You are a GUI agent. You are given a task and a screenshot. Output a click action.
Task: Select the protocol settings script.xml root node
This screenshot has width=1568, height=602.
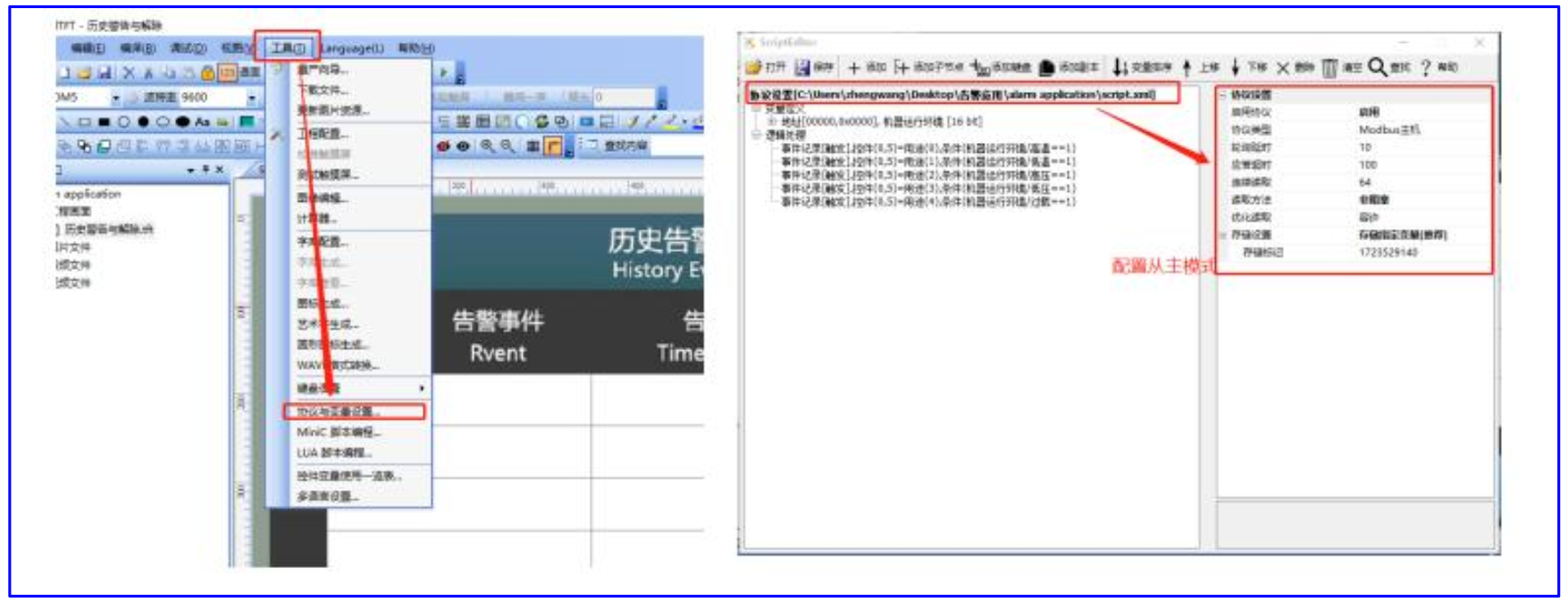pyautogui.click(x=952, y=94)
